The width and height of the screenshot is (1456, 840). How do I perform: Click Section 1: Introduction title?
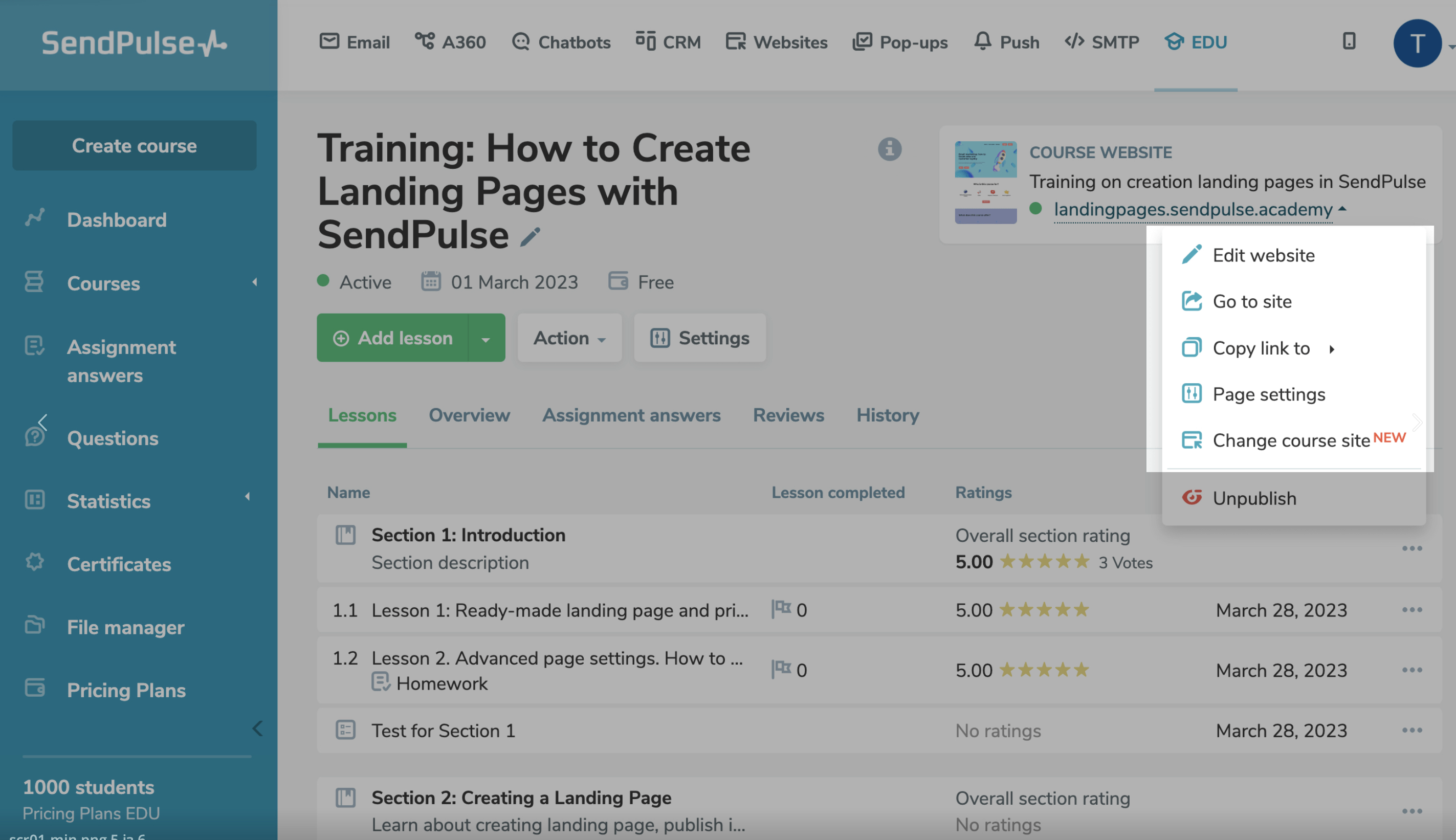[x=469, y=535]
